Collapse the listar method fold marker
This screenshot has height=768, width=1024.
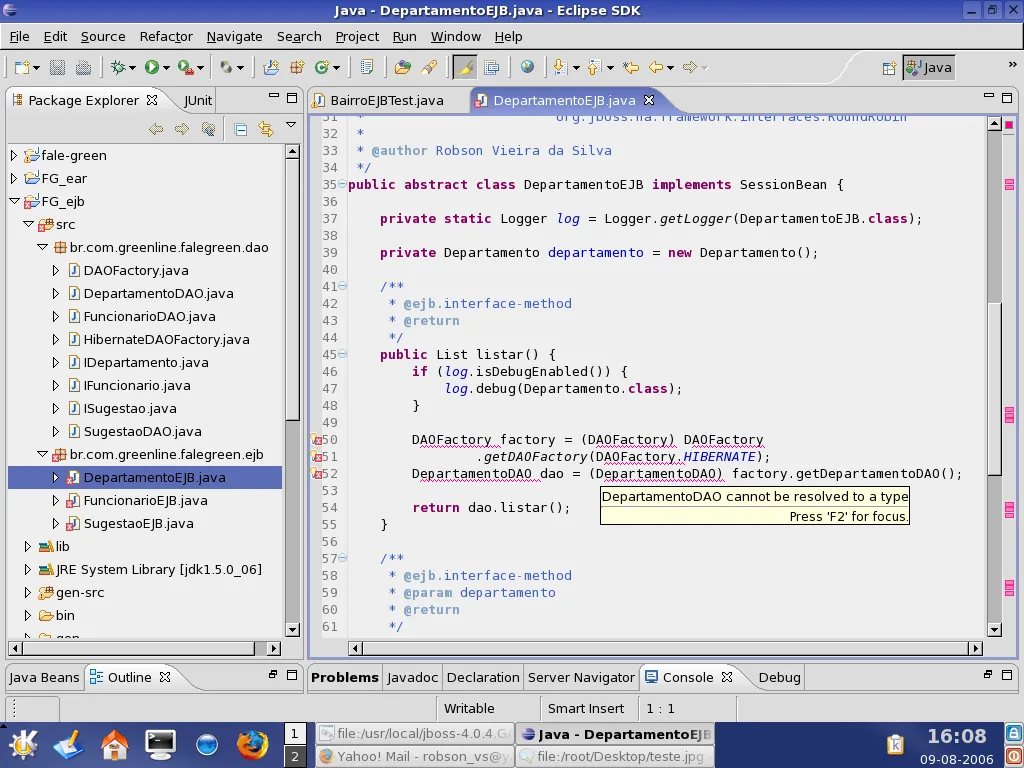click(342, 355)
